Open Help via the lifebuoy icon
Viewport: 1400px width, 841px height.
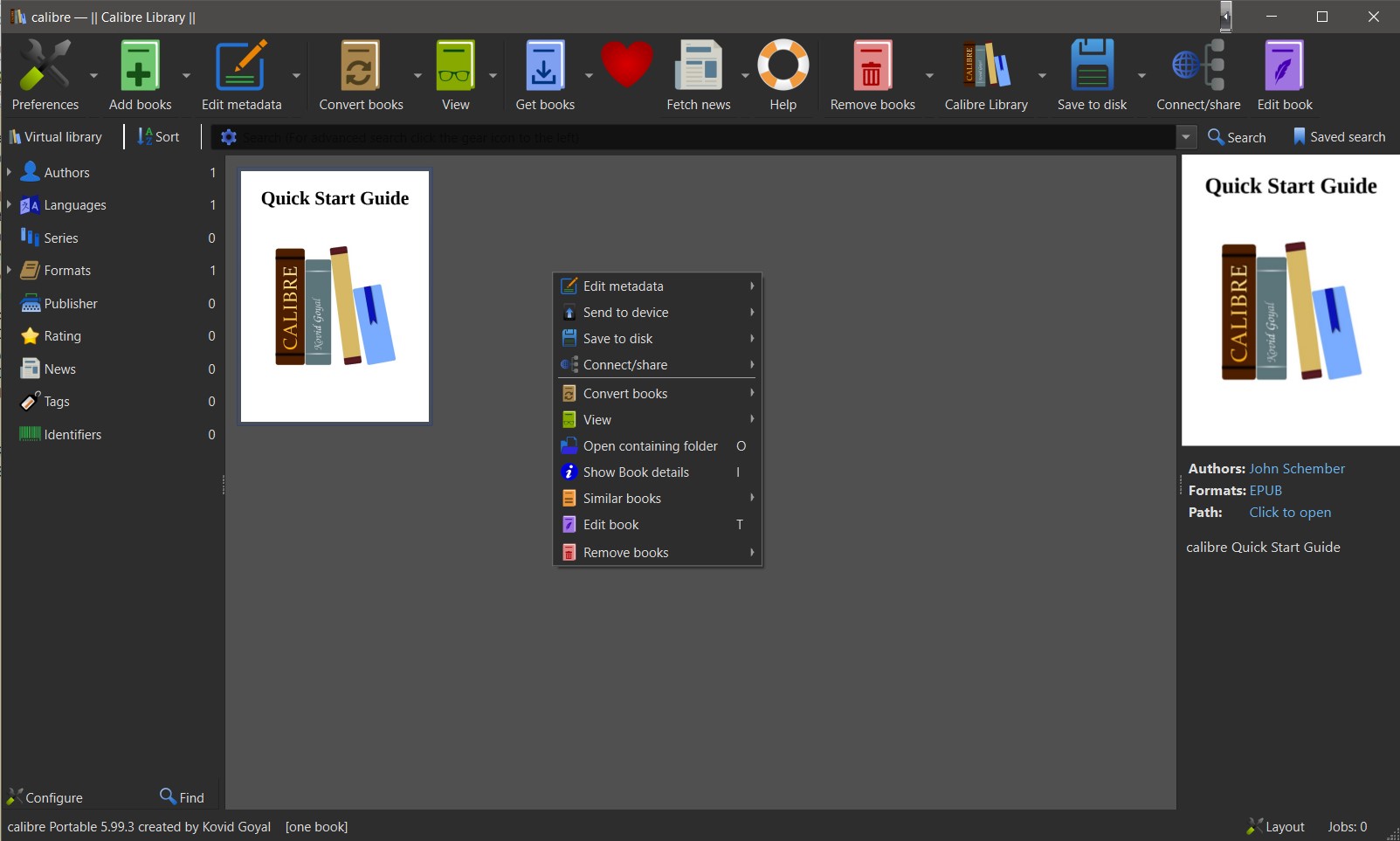(783, 65)
